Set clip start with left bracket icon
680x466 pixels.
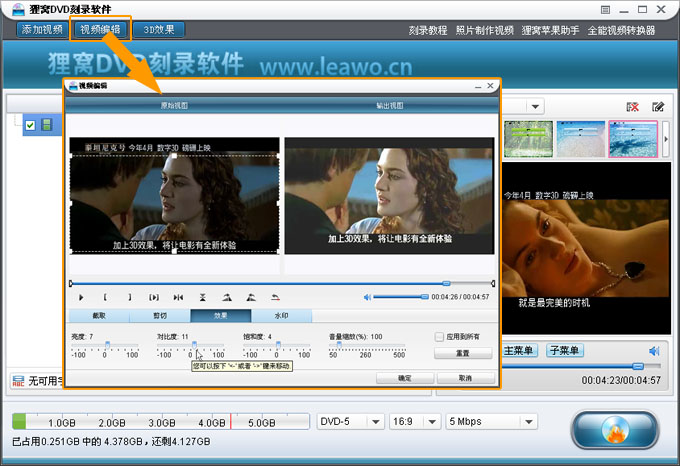[105, 297]
